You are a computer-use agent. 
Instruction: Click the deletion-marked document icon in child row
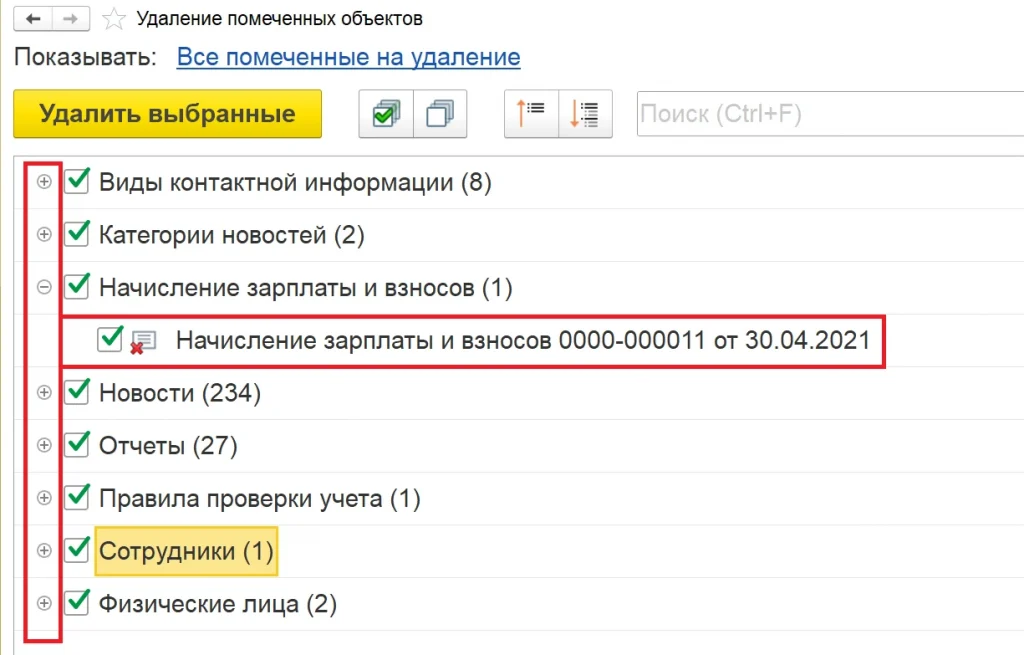143,342
